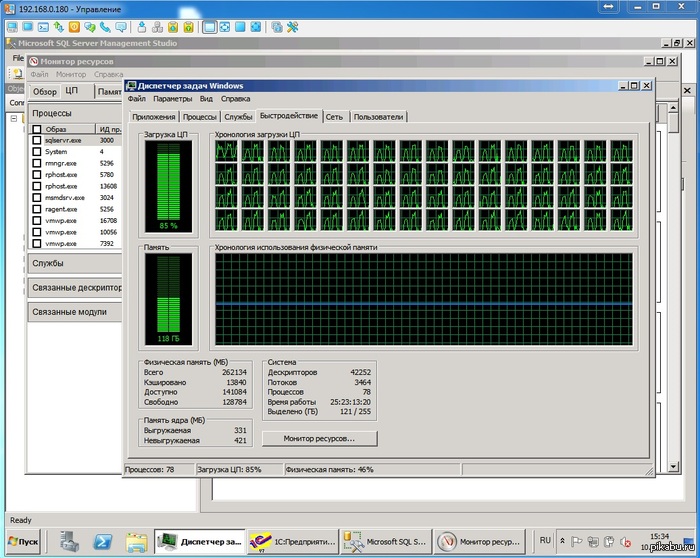Click the command prompt icon in Radmin toolbar

pos(43,27)
